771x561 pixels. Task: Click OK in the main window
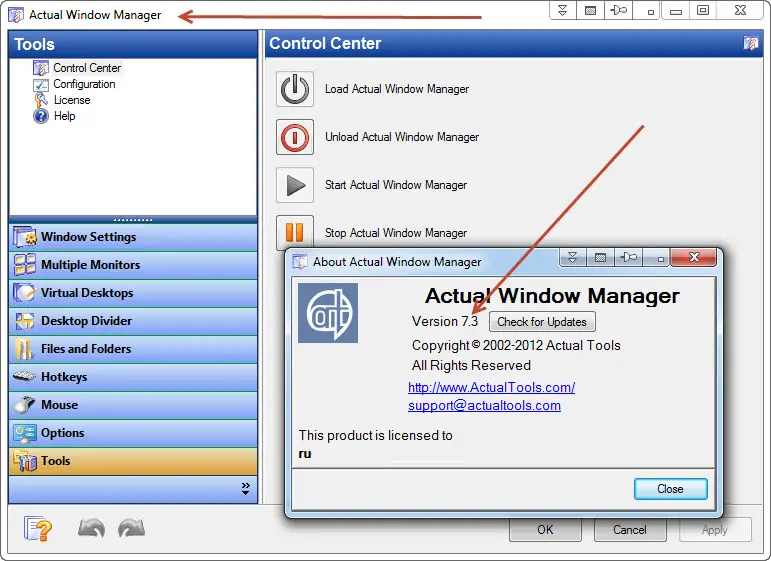(545, 530)
